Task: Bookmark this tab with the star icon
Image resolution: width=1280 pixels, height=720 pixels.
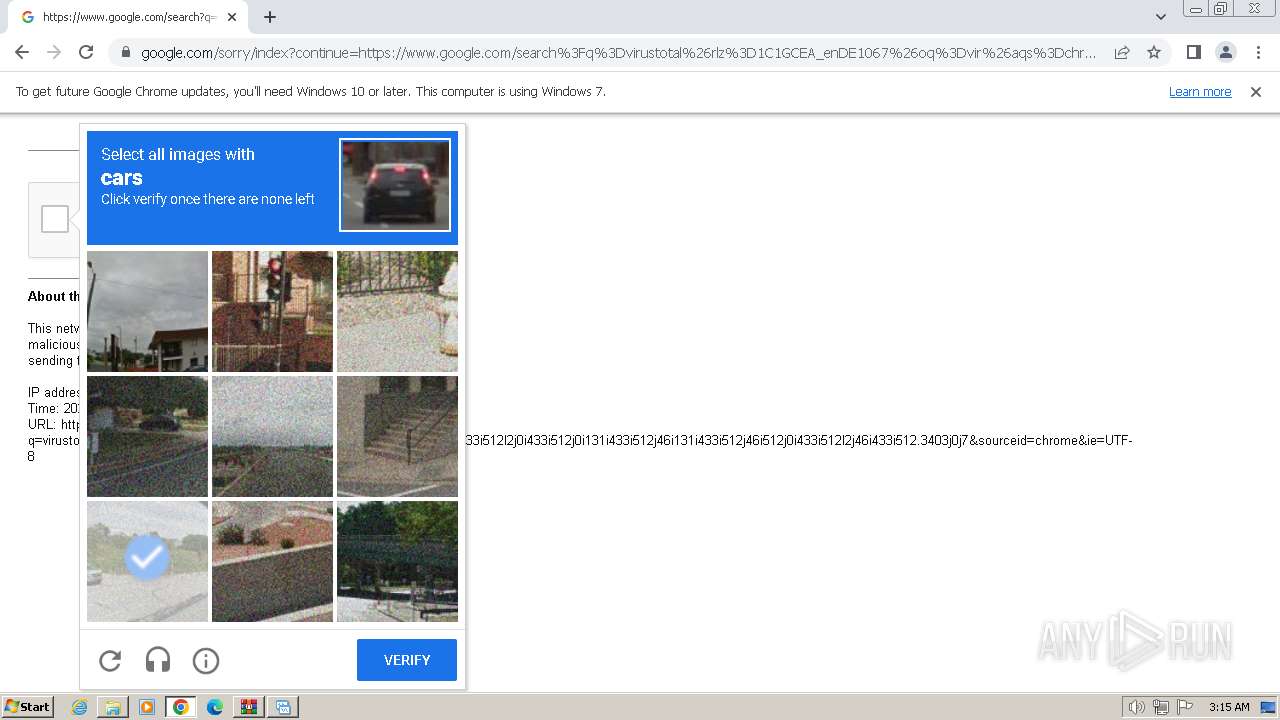Action: 1154,52
